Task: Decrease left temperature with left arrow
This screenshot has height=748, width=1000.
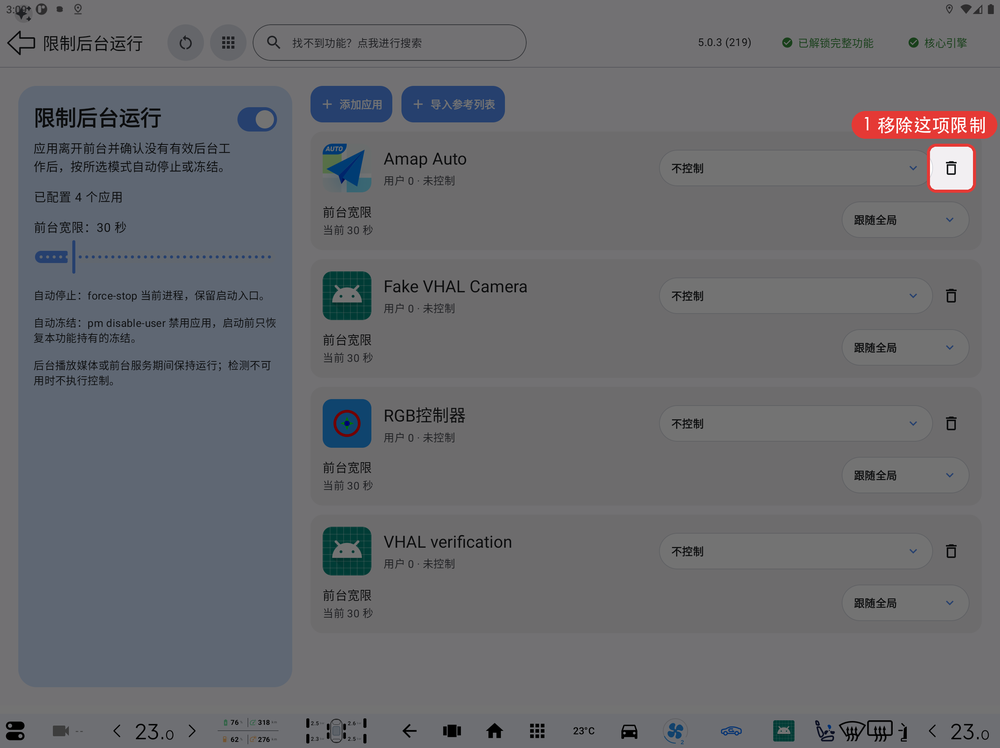Action: tap(117, 731)
